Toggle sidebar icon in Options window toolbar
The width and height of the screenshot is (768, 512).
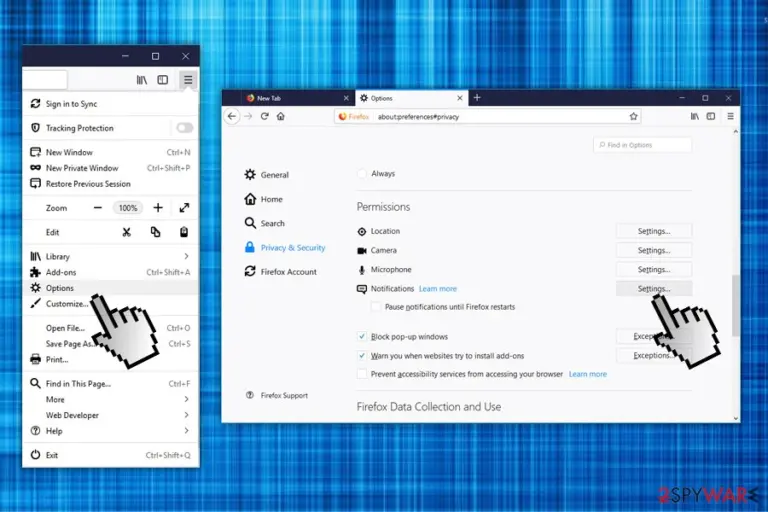711,116
